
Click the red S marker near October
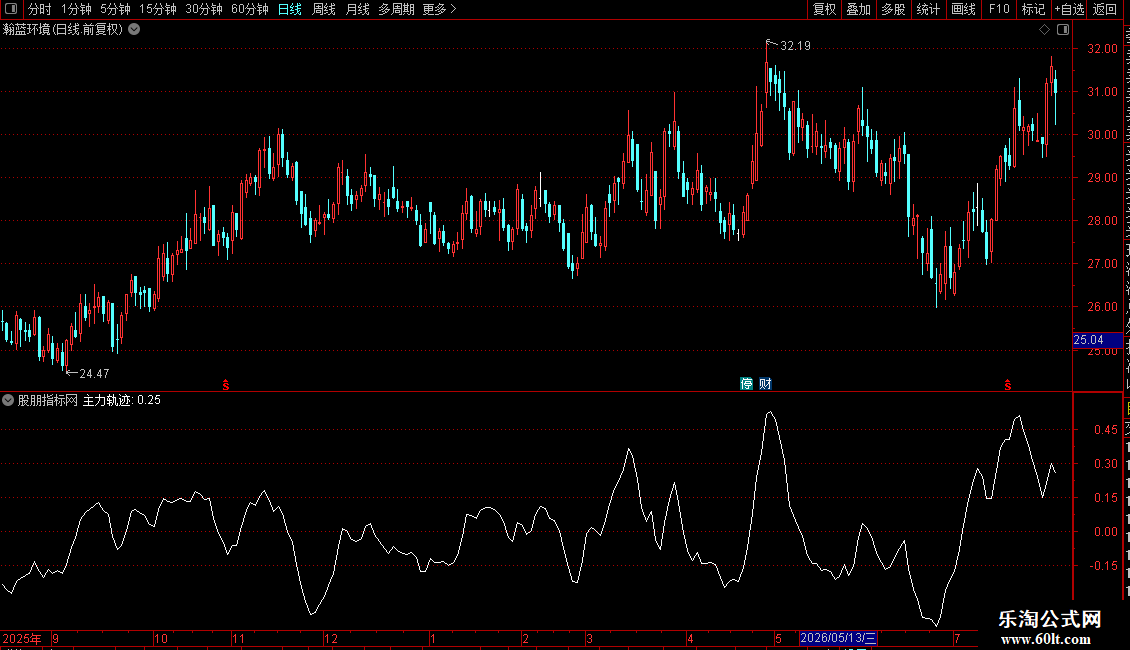click(226, 386)
